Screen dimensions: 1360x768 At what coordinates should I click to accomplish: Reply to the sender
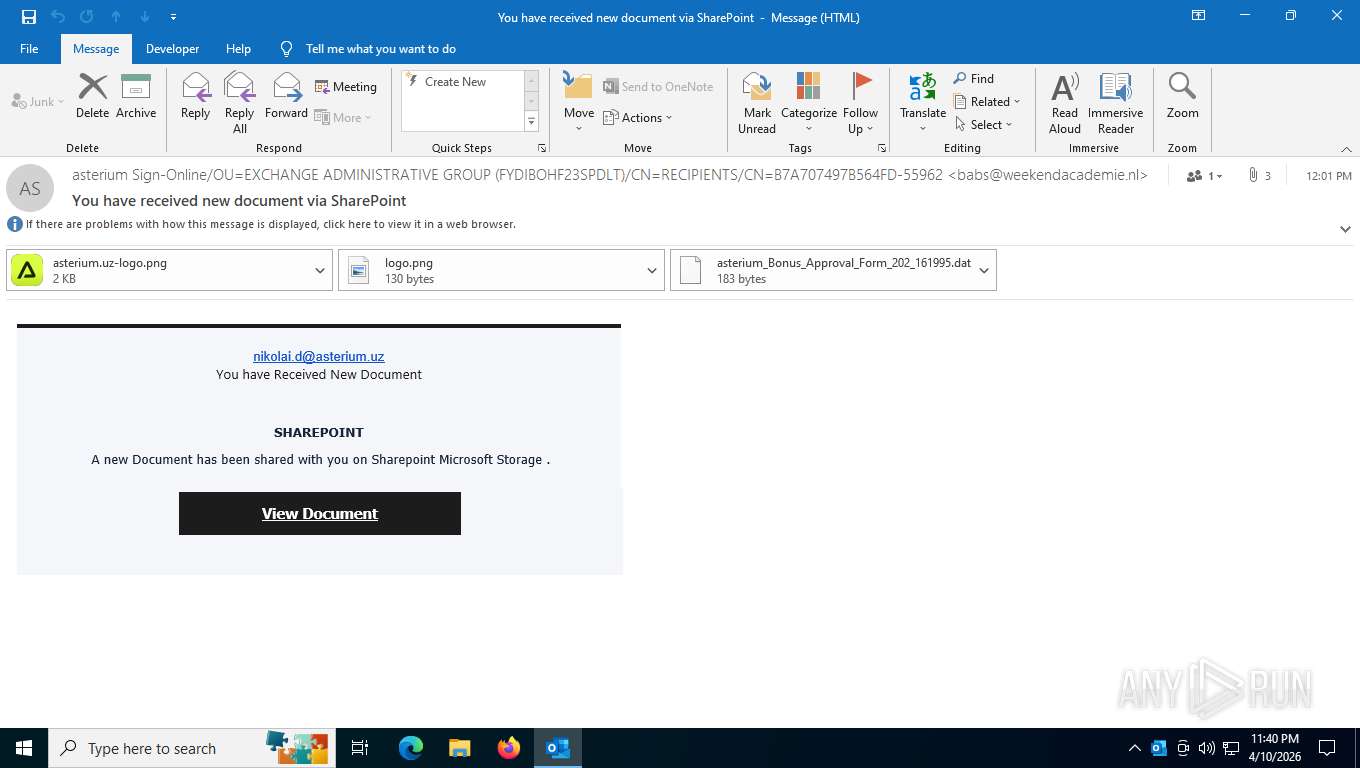(x=195, y=96)
